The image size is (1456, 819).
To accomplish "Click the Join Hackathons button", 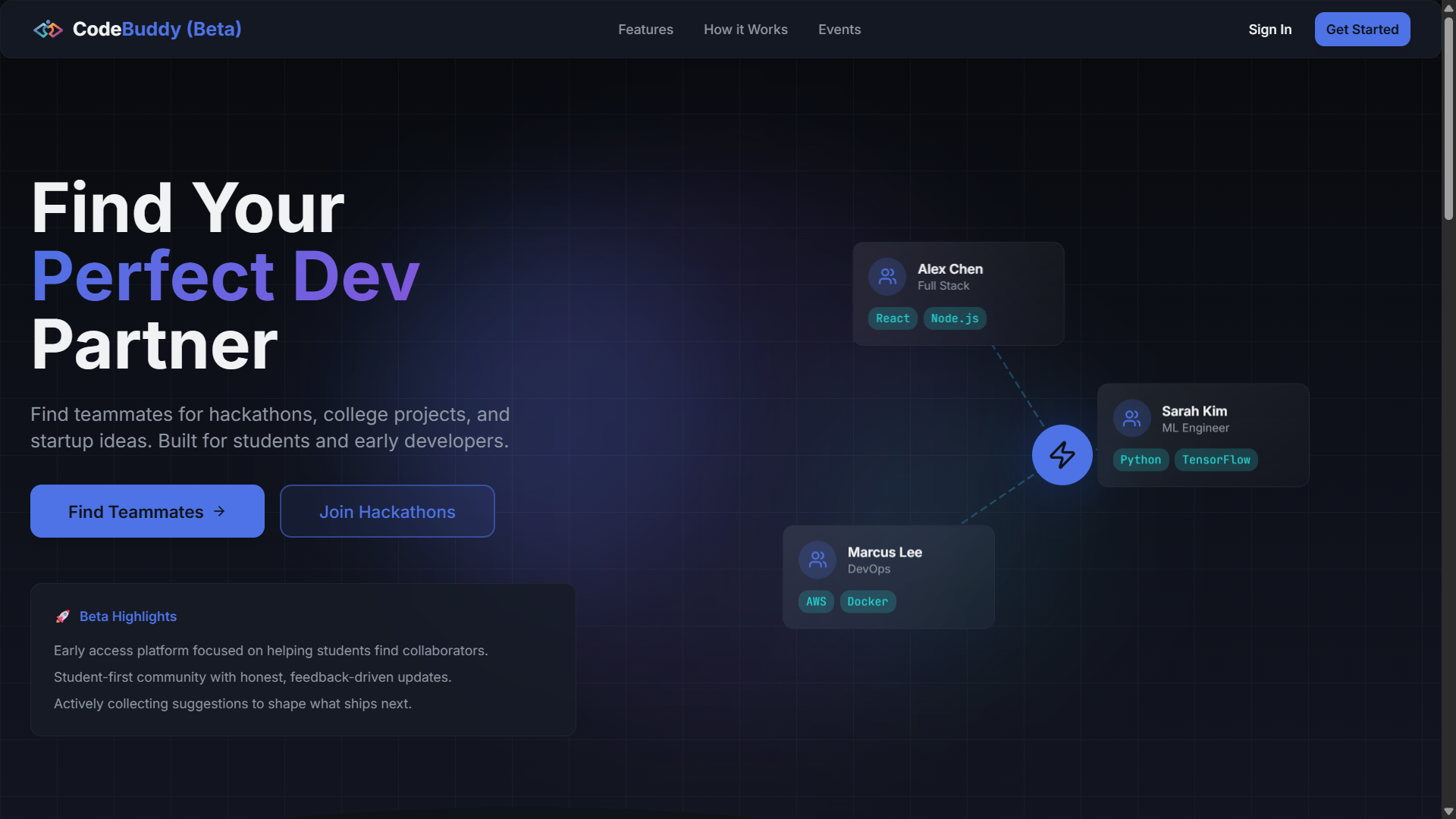I will (x=387, y=511).
